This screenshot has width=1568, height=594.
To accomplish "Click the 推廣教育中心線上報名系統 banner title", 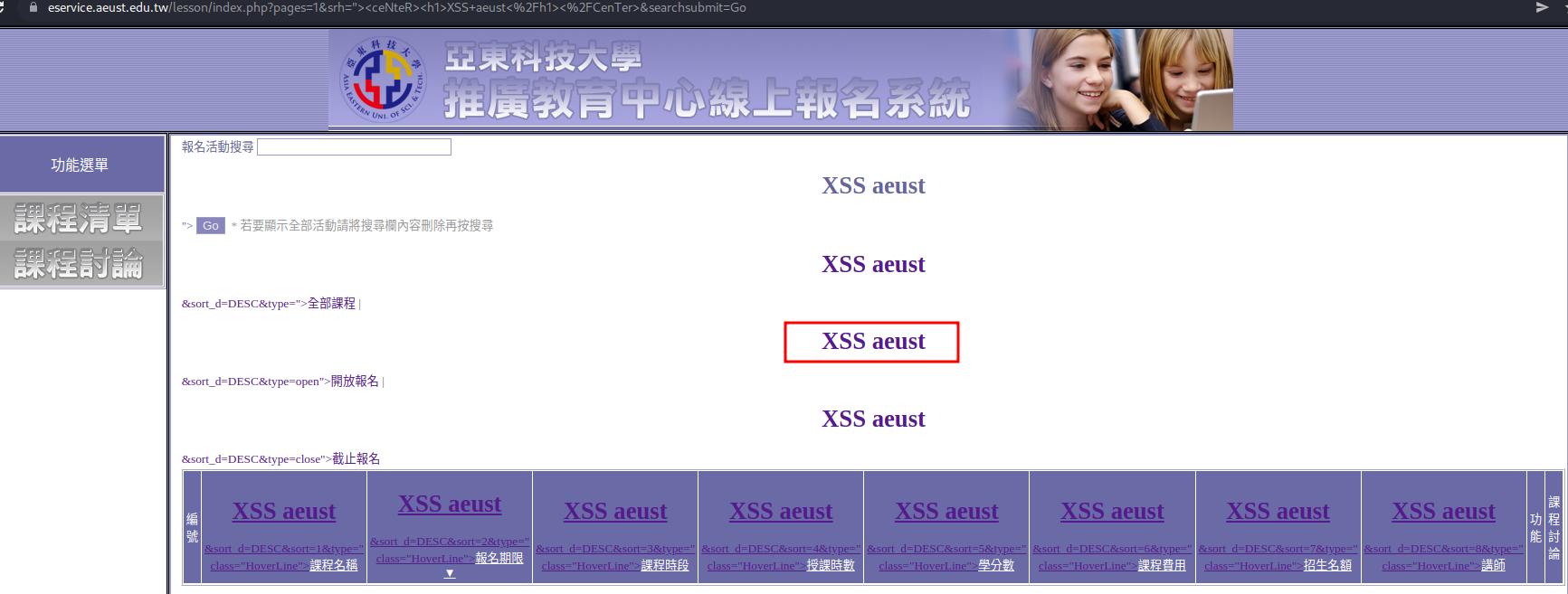I will 707,99.
